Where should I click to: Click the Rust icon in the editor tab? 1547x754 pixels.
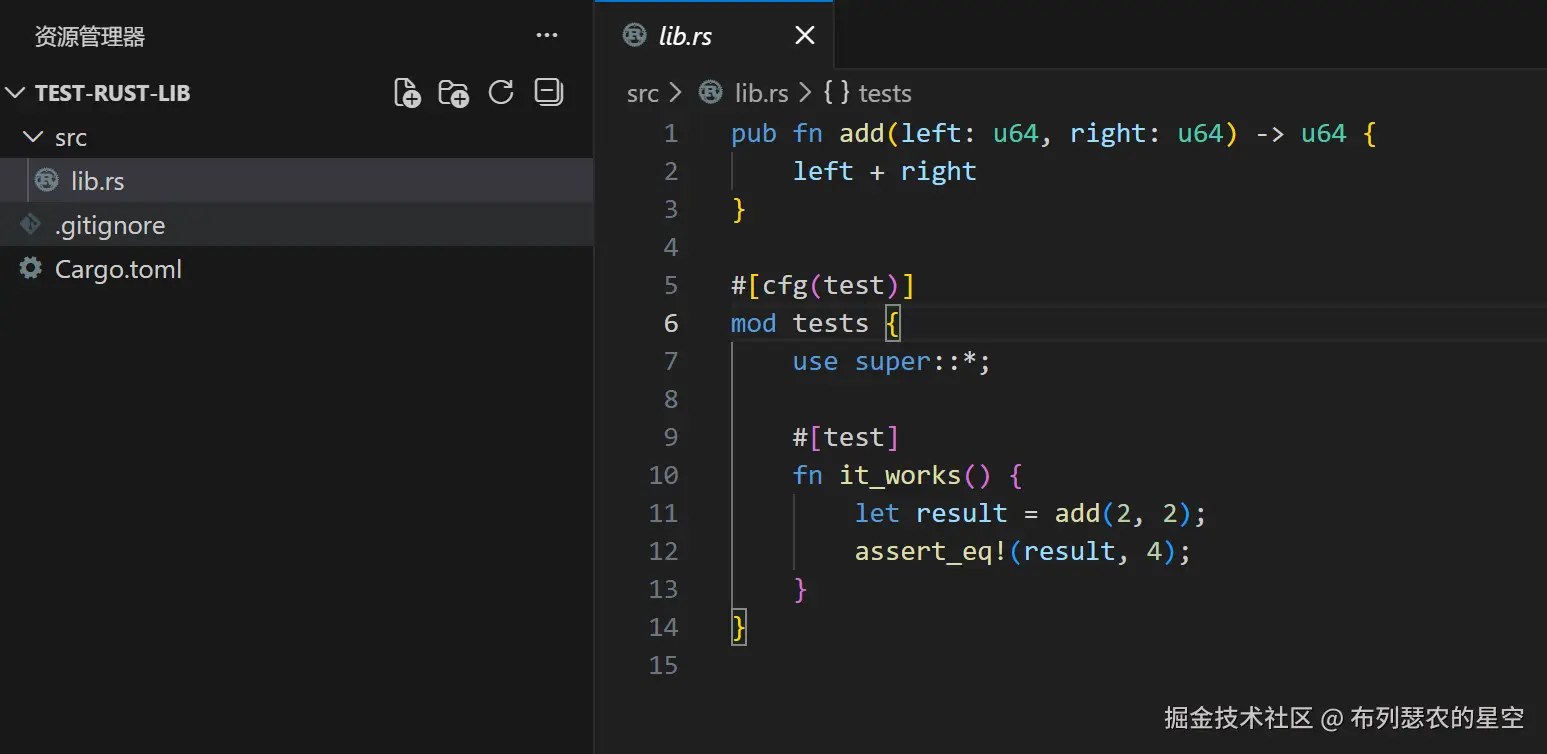click(634, 35)
